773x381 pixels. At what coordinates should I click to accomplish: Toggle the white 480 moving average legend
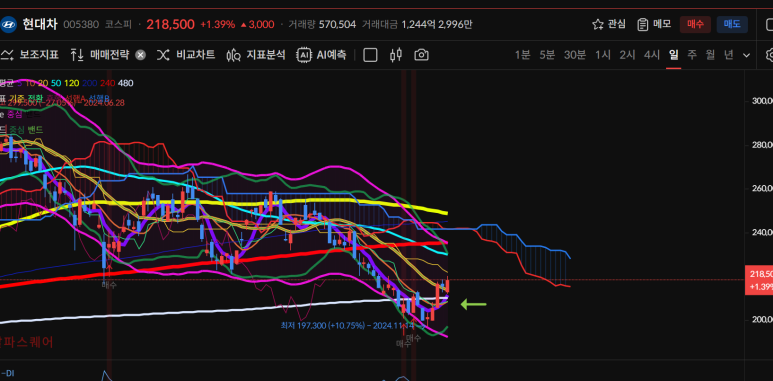[126, 83]
